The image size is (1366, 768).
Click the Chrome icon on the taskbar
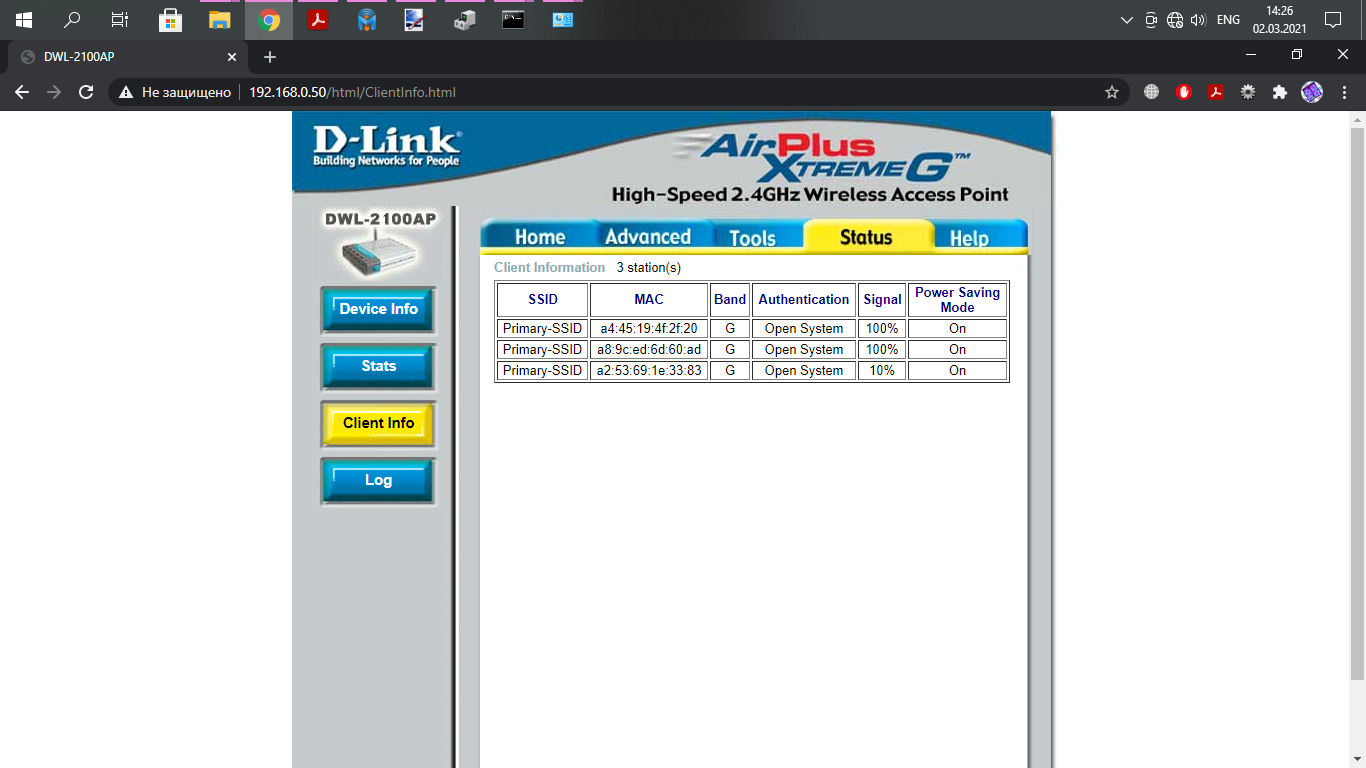click(x=268, y=20)
